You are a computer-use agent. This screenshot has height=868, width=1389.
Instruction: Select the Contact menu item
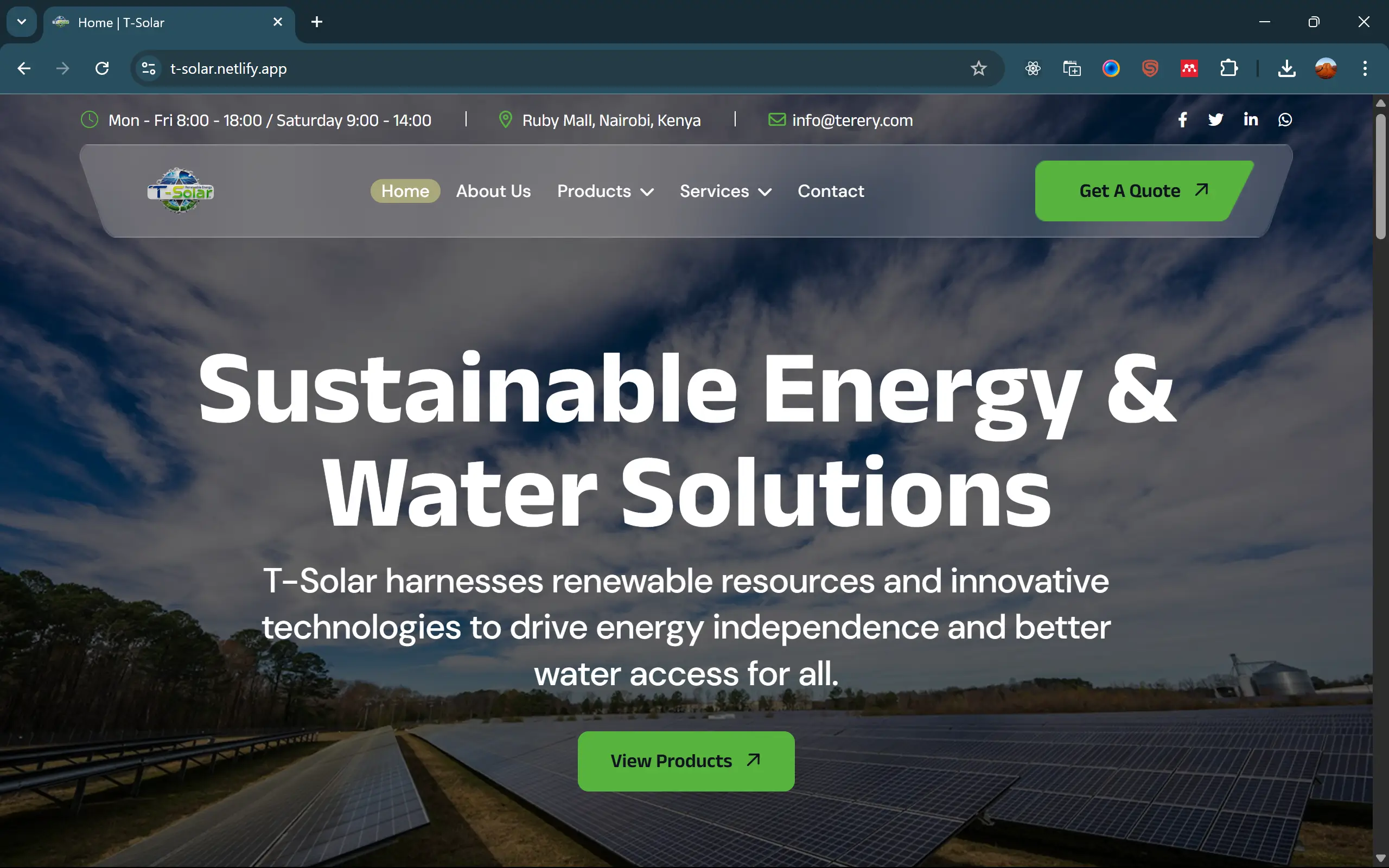click(831, 191)
